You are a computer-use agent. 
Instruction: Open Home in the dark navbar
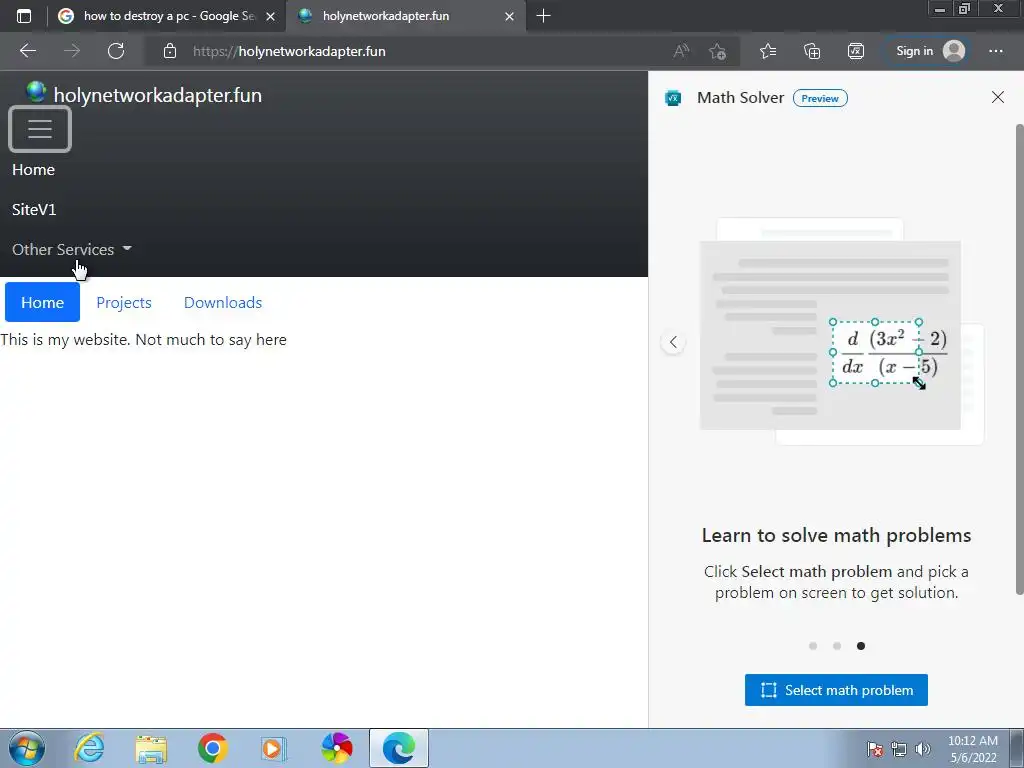click(33, 170)
